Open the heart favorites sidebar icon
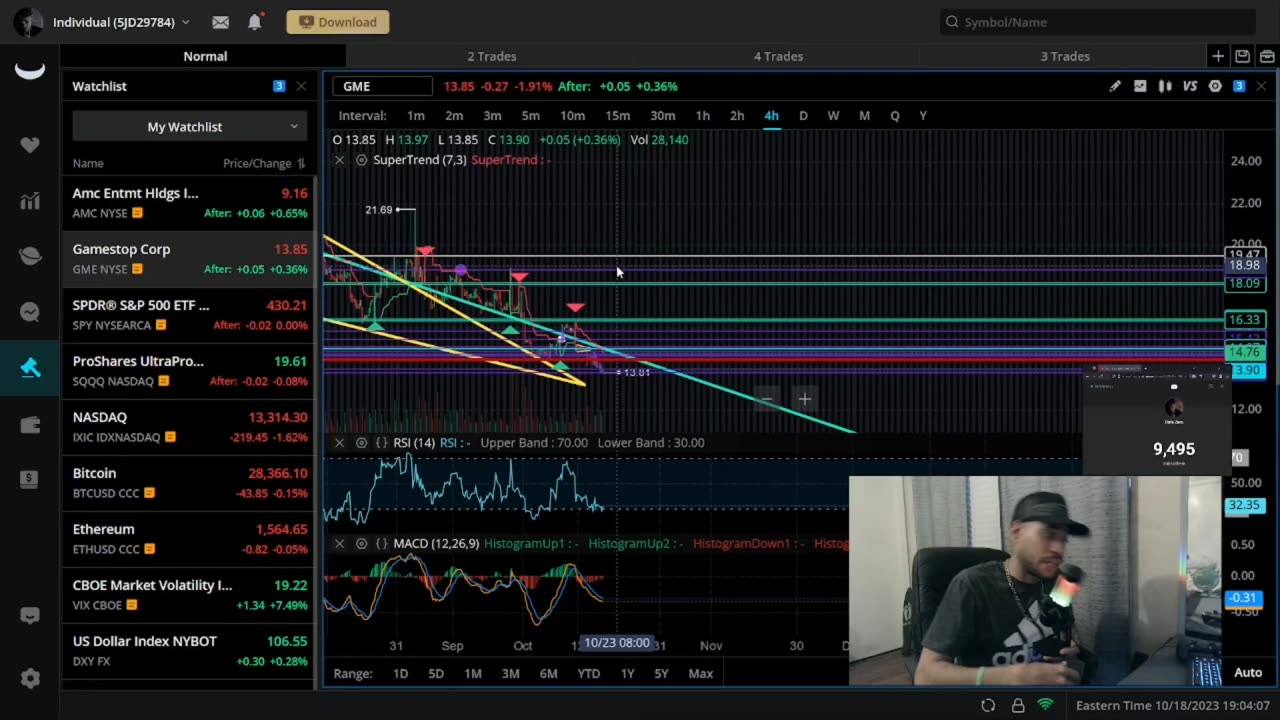This screenshot has width=1280, height=720. pos(30,145)
